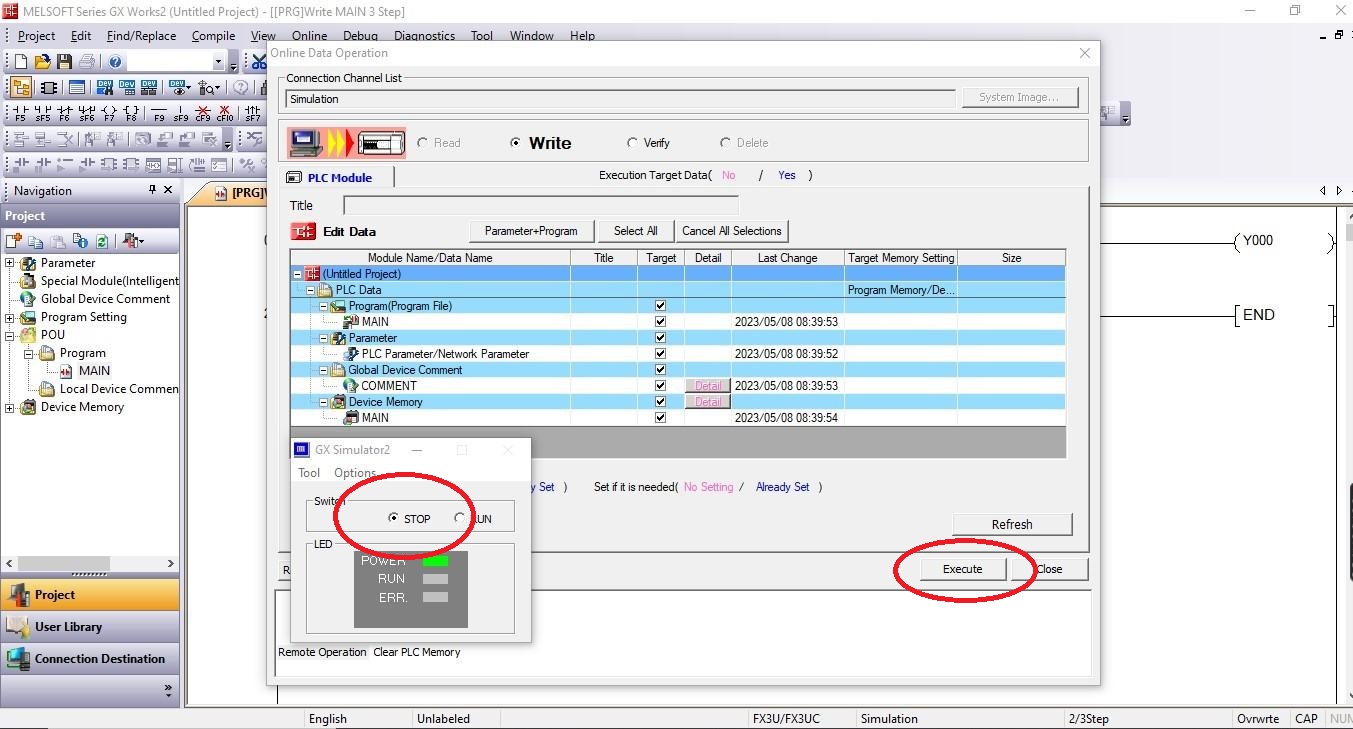Image resolution: width=1353 pixels, height=729 pixels.
Task: Collapse (Untitled Project) in data list
Action: (297, 274)
